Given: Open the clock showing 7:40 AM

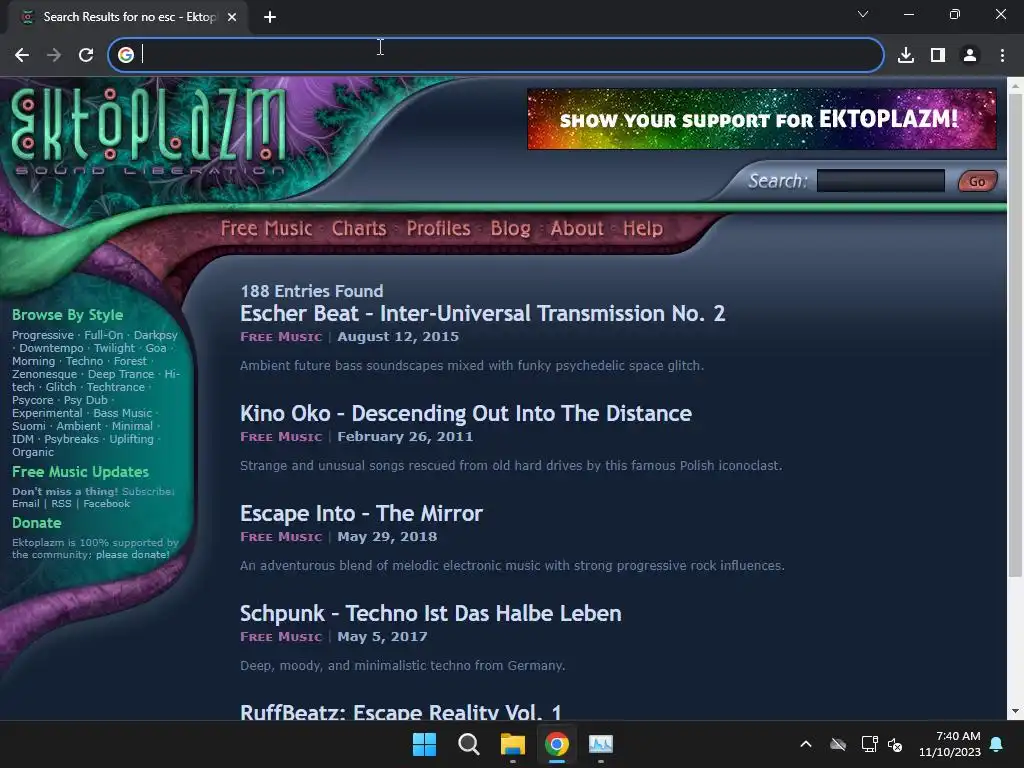Looking at the screenshot, I should pos(950,744).
